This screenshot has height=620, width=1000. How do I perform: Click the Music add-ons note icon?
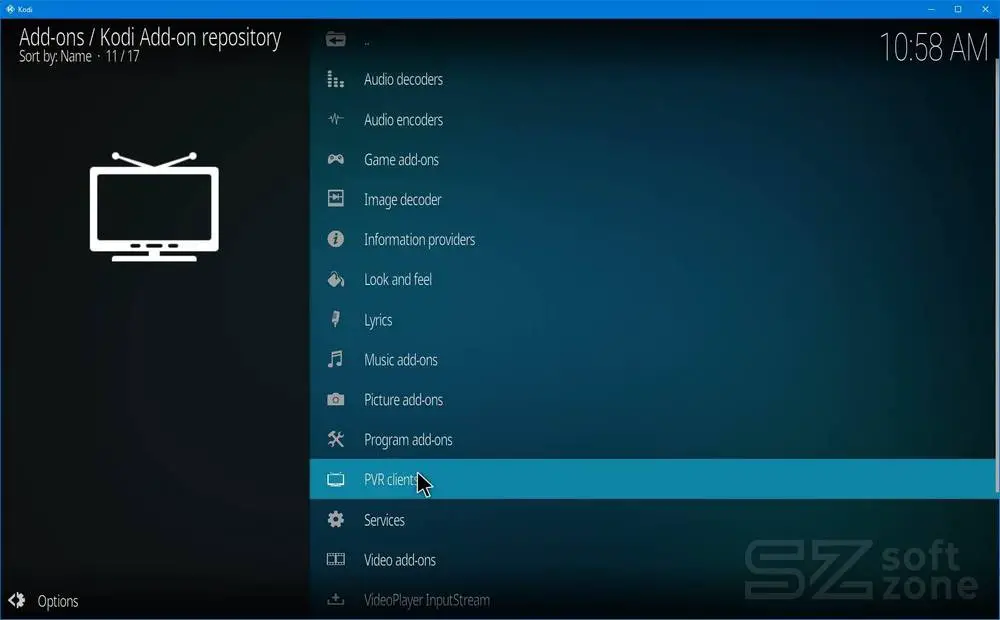(x=335, y=359)
